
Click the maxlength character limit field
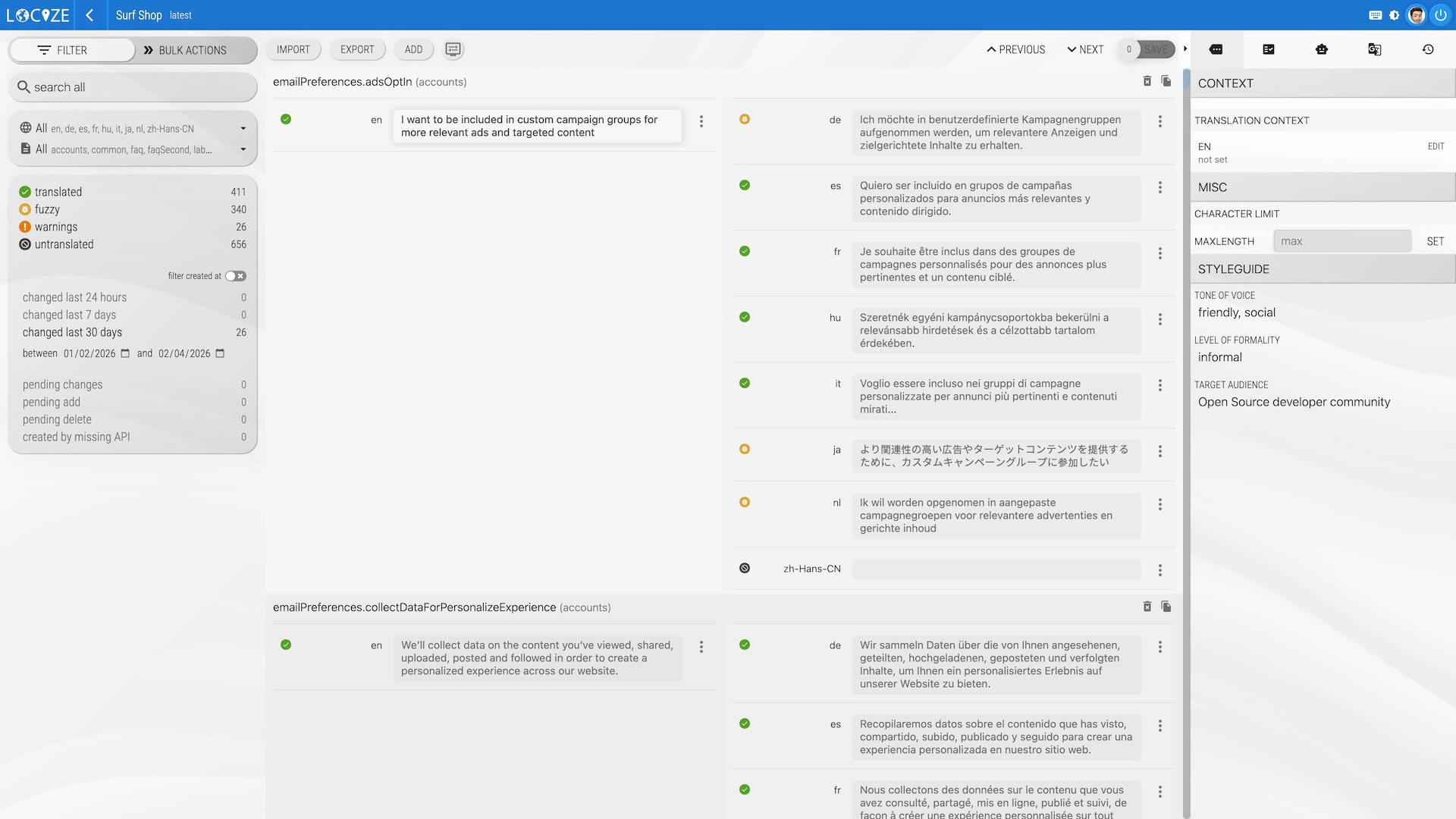(1341, 241)
